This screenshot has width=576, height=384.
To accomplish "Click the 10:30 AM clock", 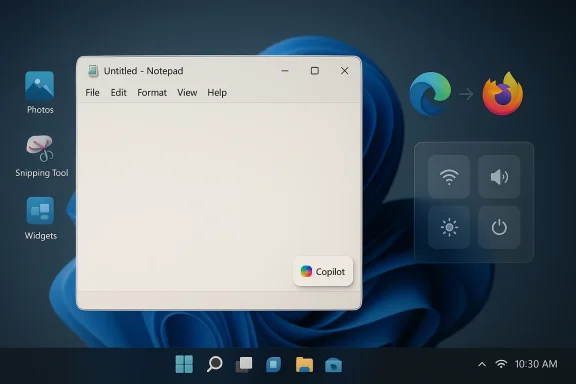I will [536, 364].
